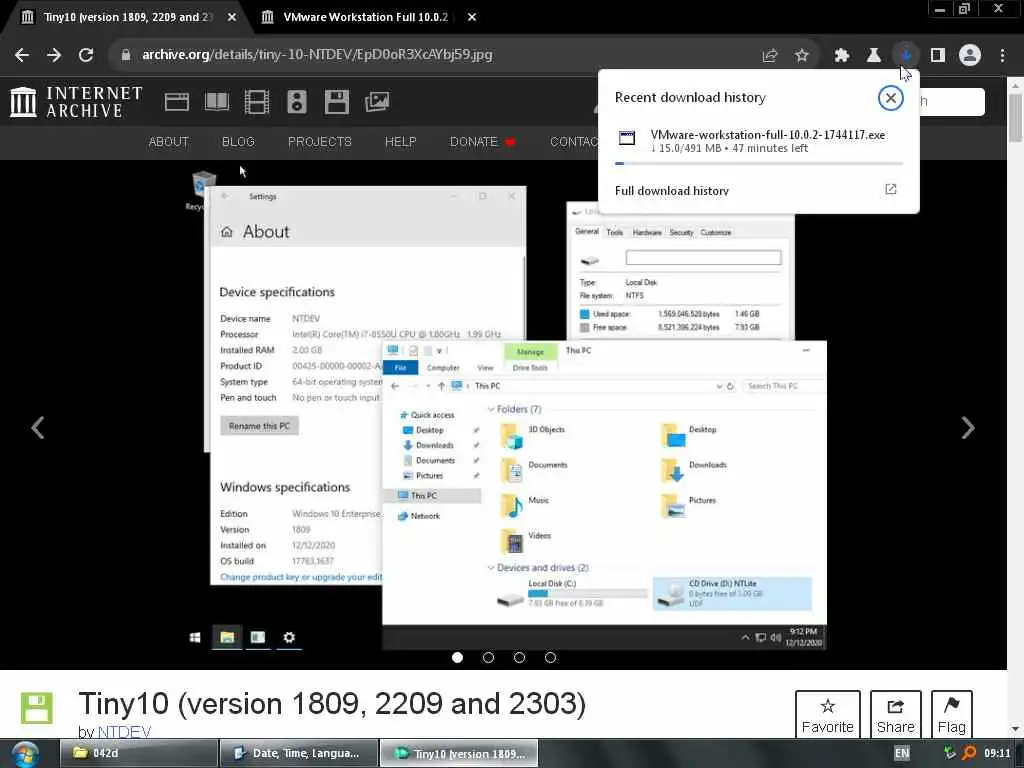Open the PROJECTS nav item
This screenshot has width=1024, height=768.
(320, 142)
